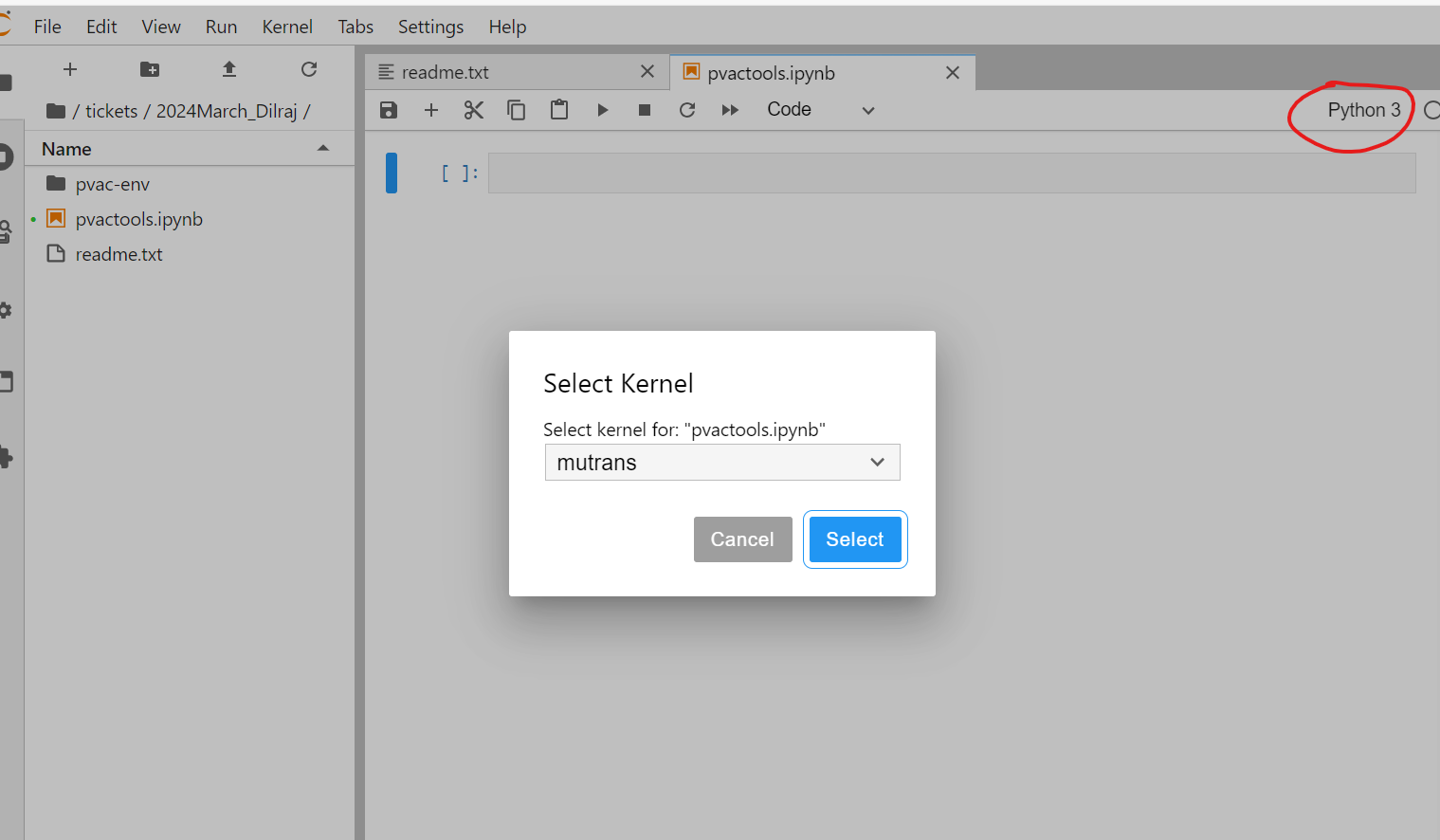This screenshot has height=840, width=1440.
Task: Open the open tabs sidebar icon
Action: coord(6,382)
